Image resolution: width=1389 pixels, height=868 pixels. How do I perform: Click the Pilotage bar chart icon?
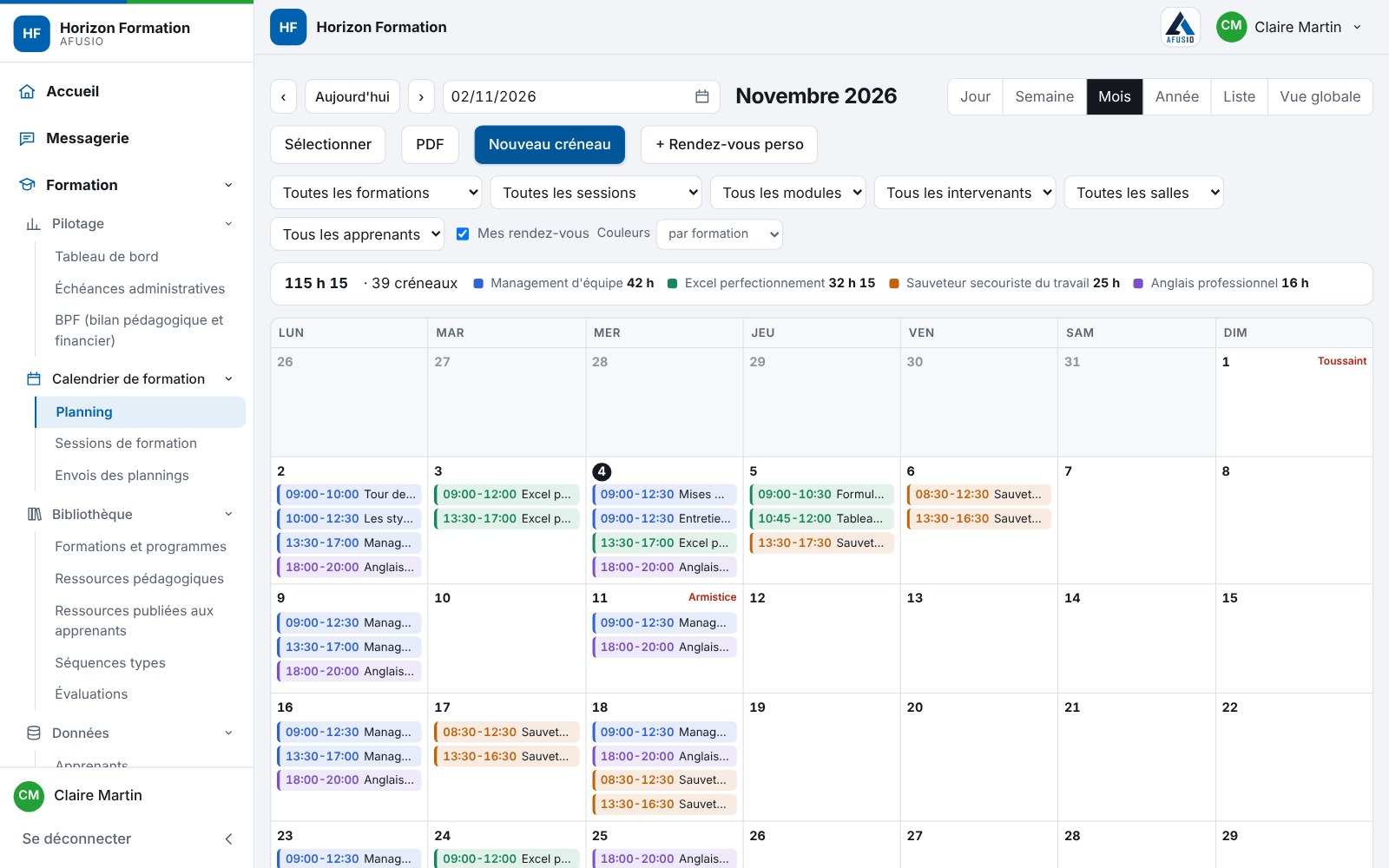tap(34, 224)
